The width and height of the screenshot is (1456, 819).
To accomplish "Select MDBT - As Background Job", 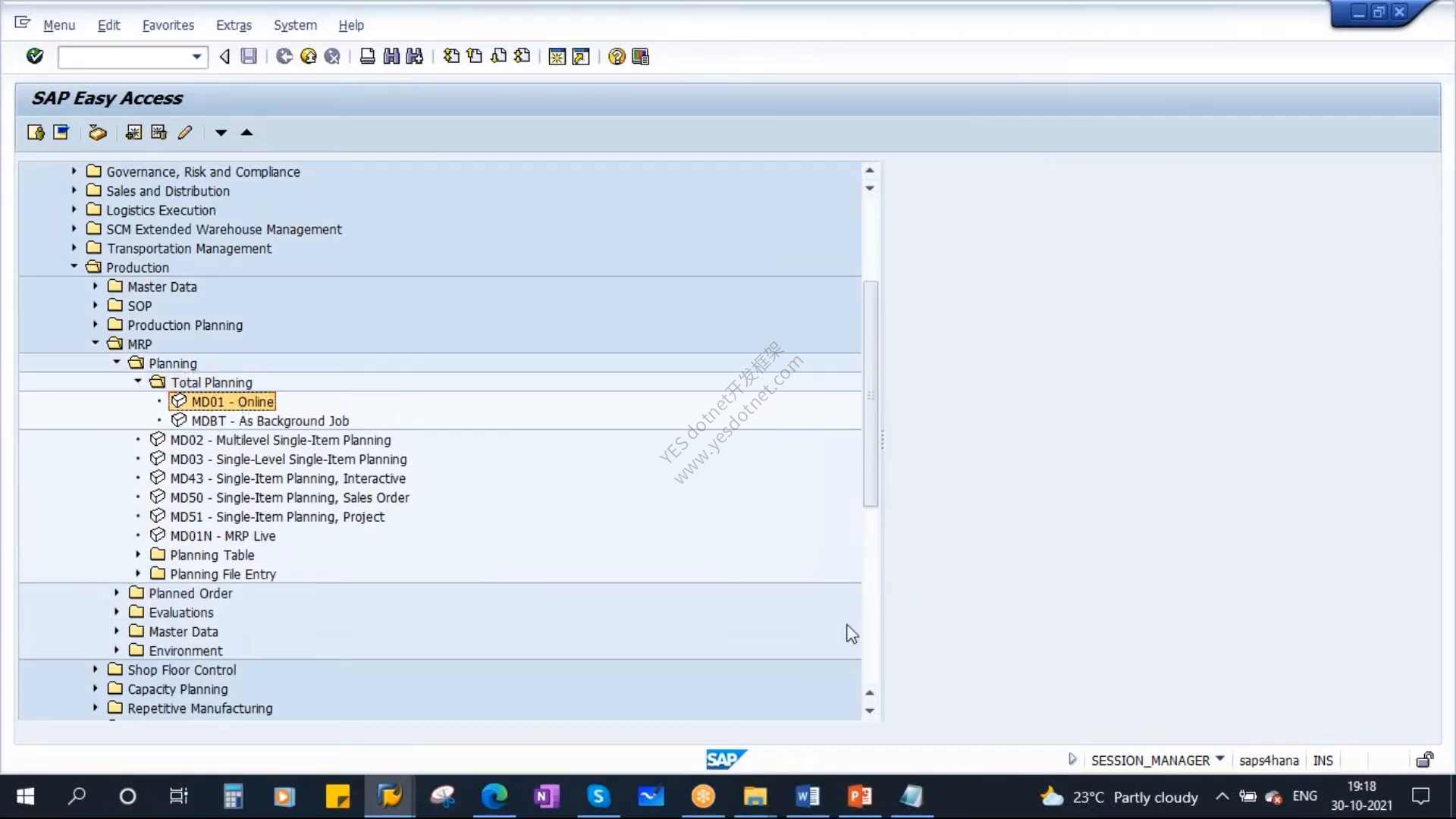I will click(x=270, y=421).
